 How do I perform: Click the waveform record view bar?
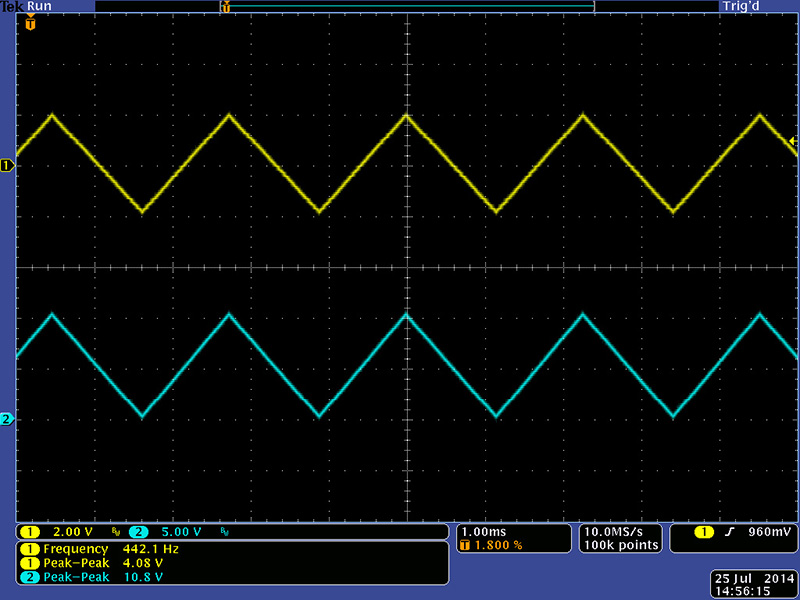coord(410,7)
